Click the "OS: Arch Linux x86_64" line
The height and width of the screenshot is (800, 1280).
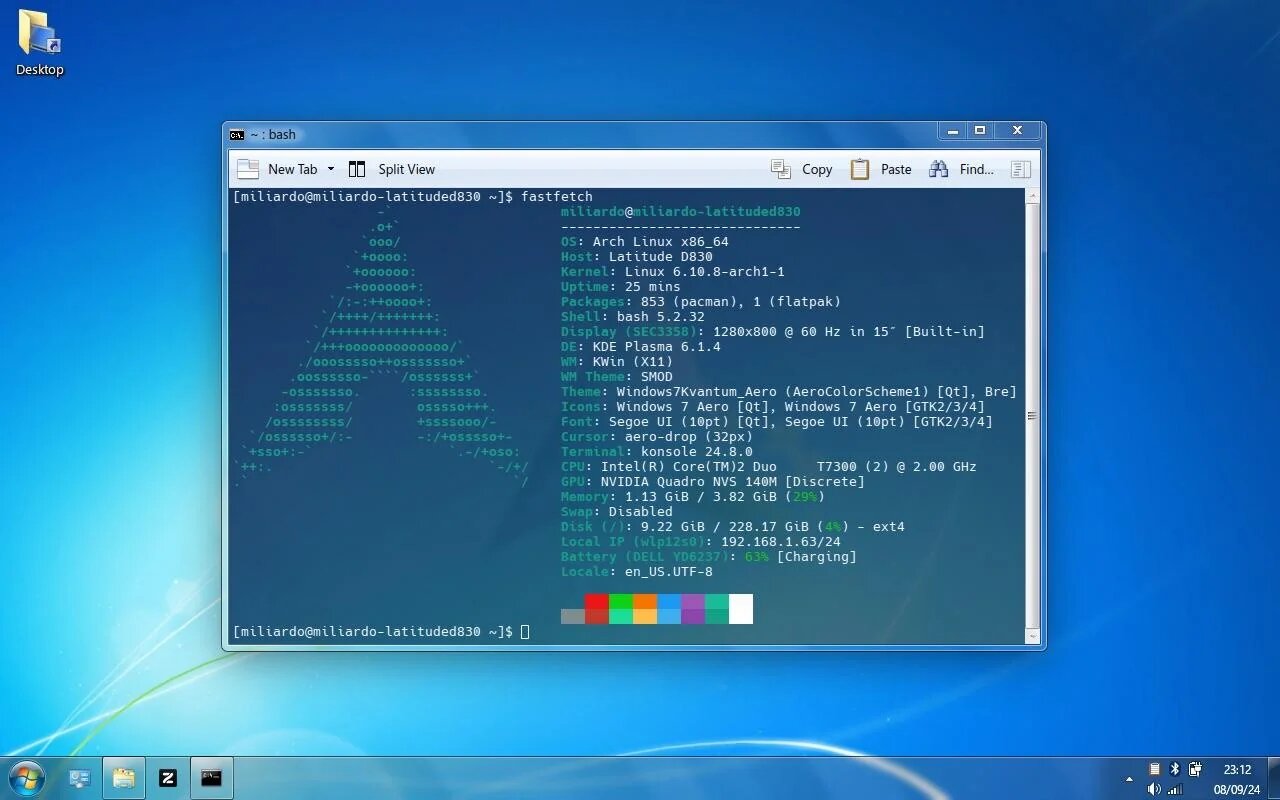[x=645, y=241]
